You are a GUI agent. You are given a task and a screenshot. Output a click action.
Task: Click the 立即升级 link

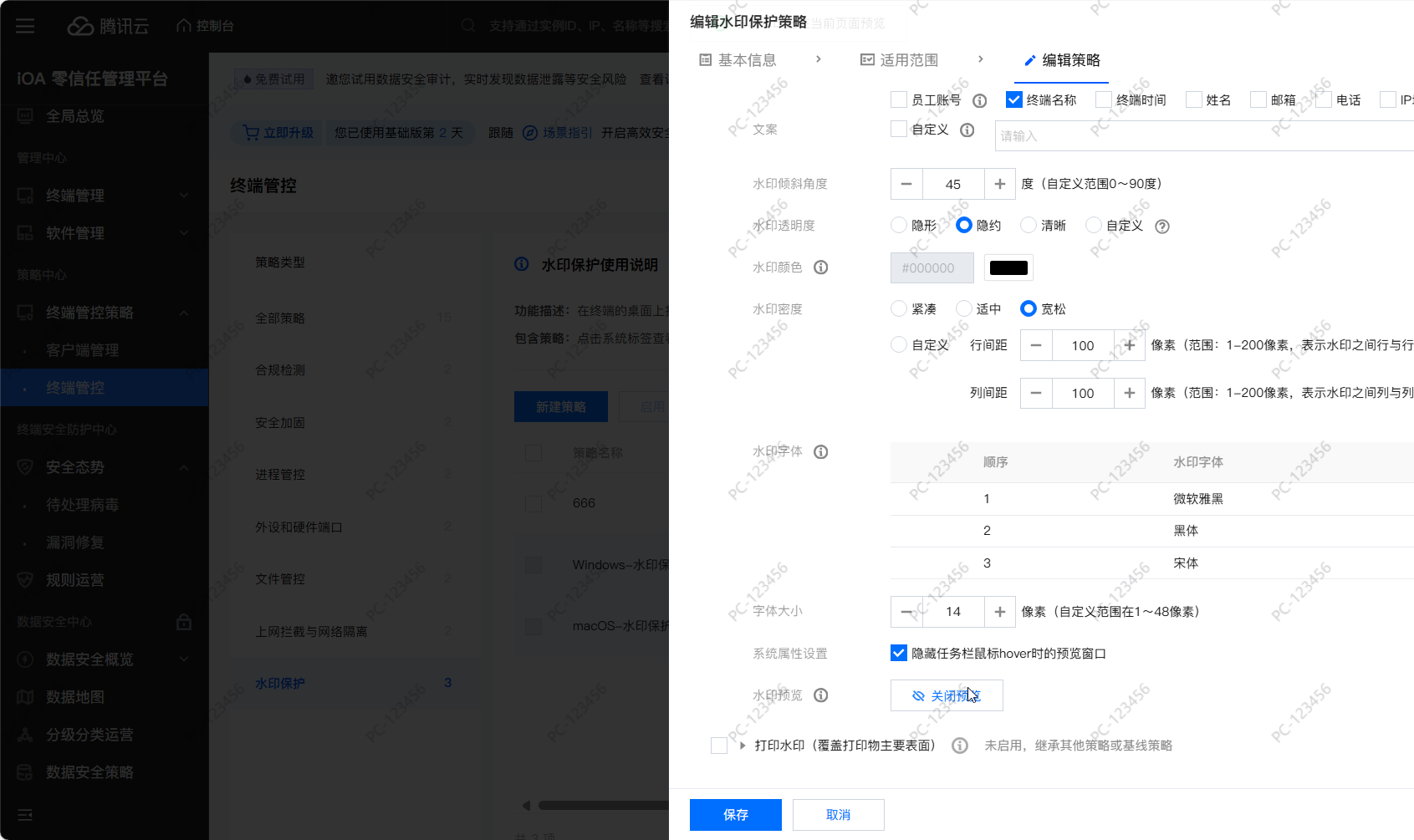click(278, 133)
